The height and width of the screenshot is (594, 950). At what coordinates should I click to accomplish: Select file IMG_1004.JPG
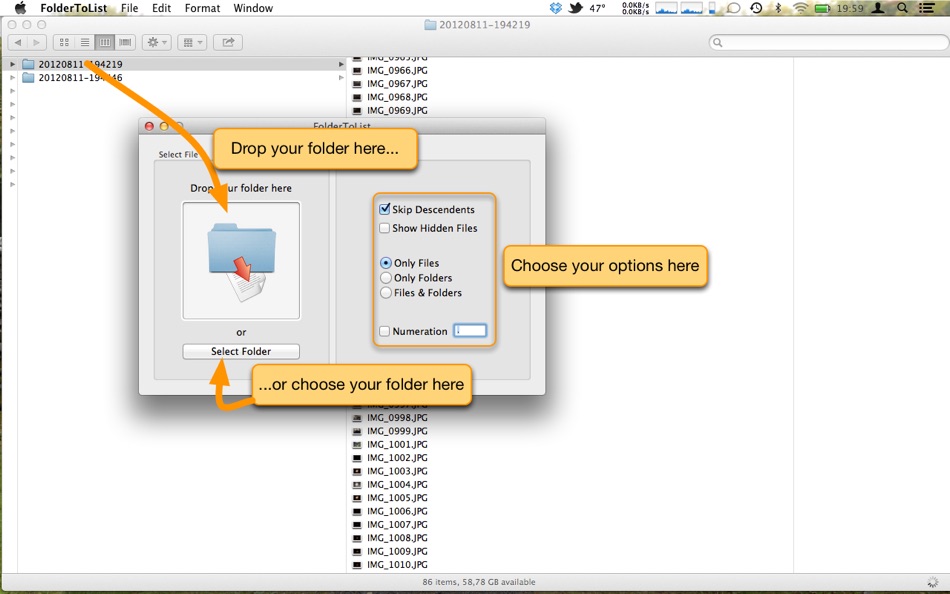(397, 484)
